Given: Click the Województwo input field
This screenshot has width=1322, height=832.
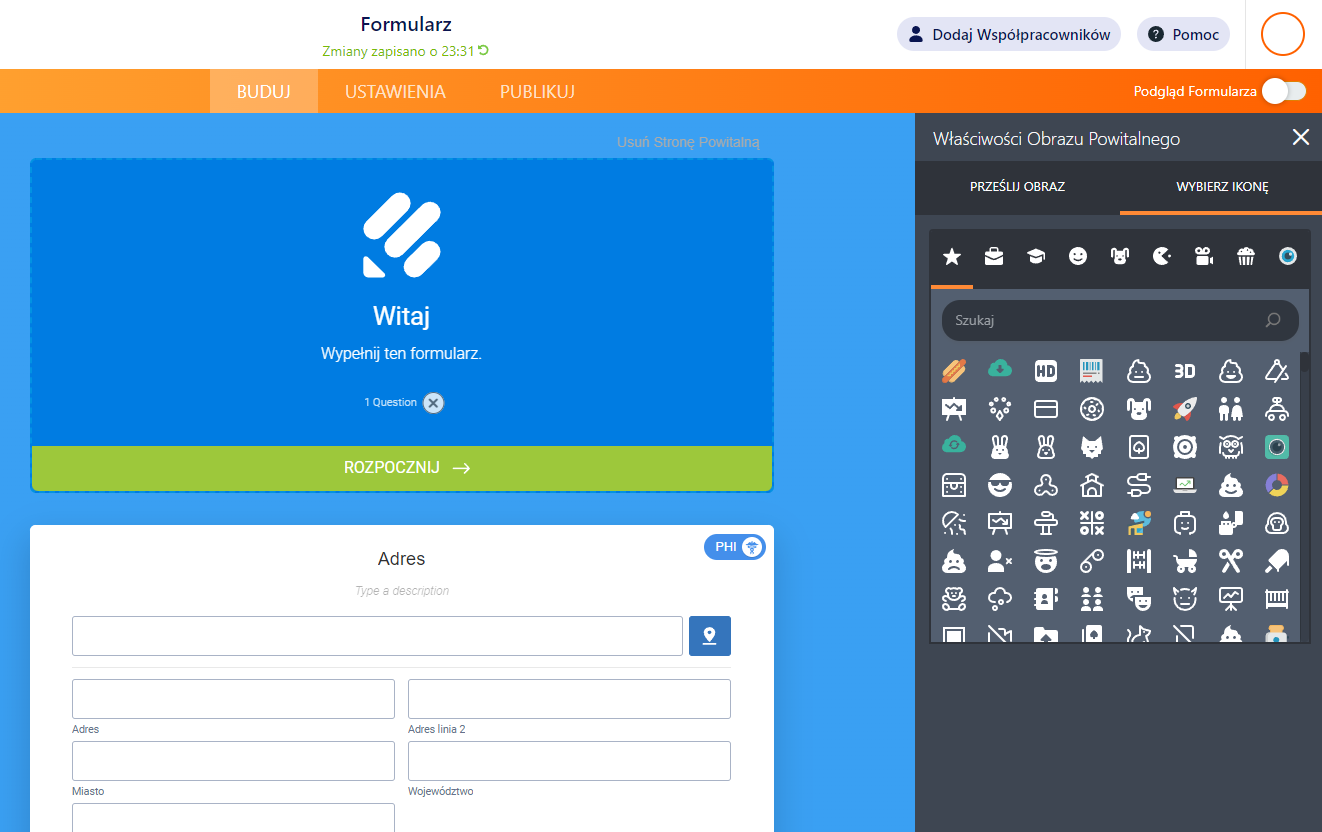Looking at the screenshot, I should [569, 761].
